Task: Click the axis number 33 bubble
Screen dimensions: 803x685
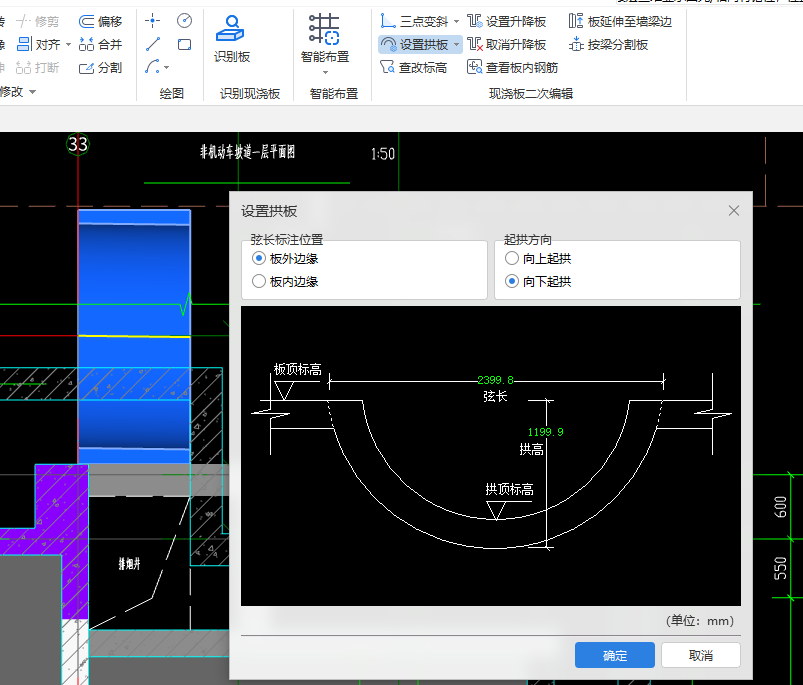Action: (x=78, y=144)
